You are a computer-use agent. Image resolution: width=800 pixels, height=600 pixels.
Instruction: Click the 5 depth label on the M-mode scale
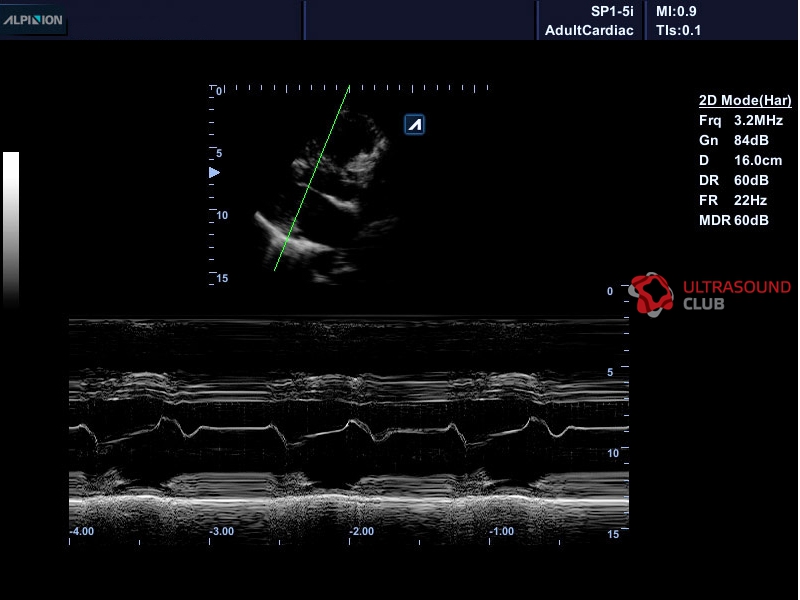[610, 372]
